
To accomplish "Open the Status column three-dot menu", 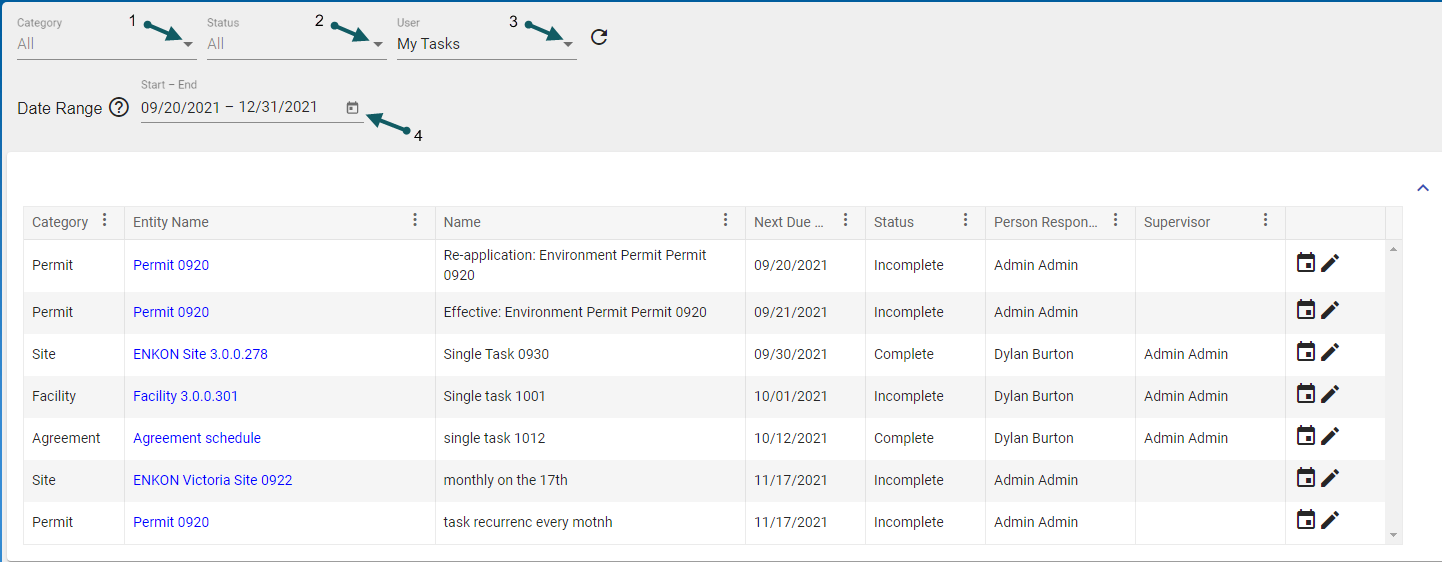I will click(965, 221).
